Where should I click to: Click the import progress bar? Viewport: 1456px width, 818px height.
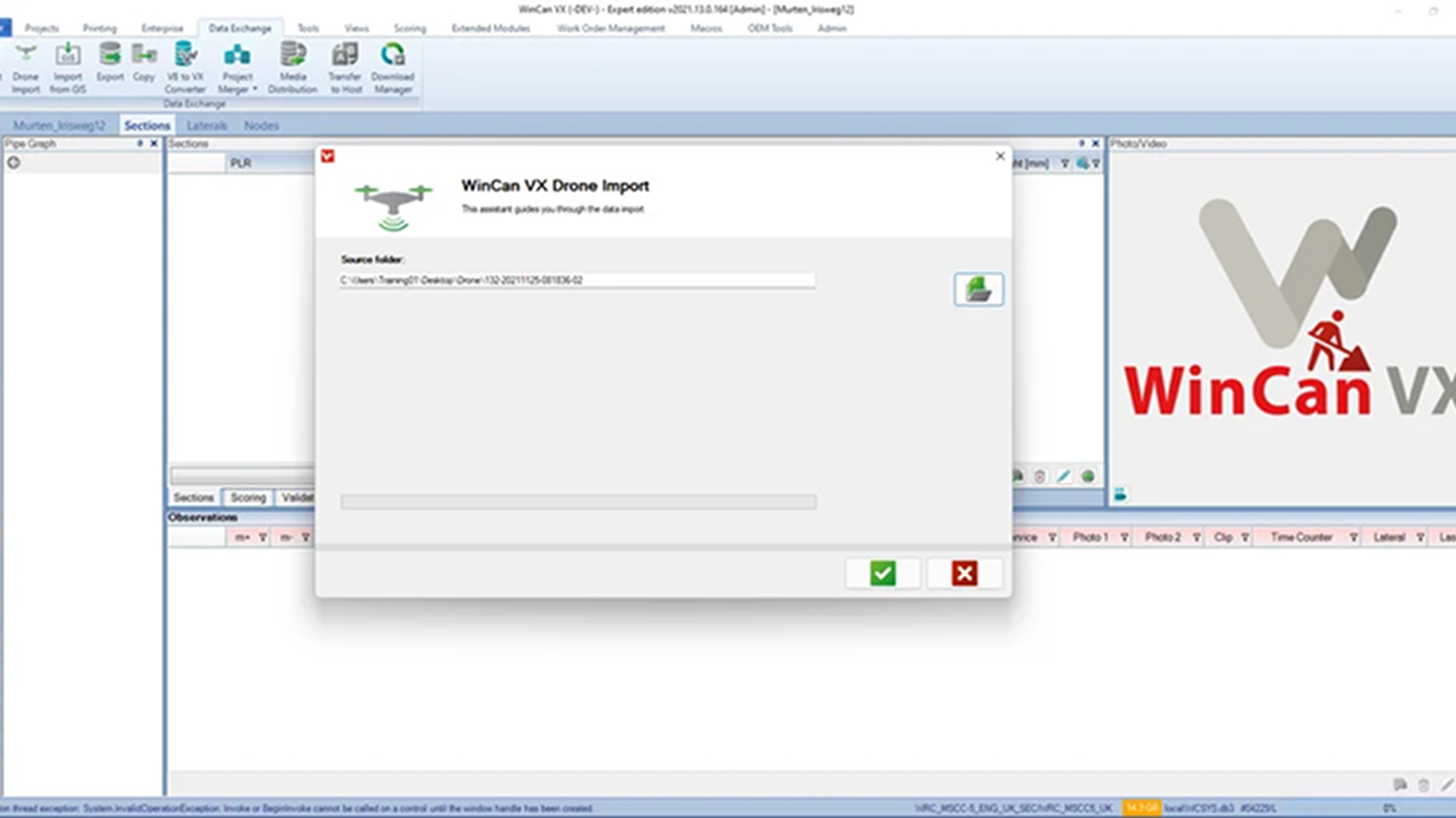[x=579, y=502]
